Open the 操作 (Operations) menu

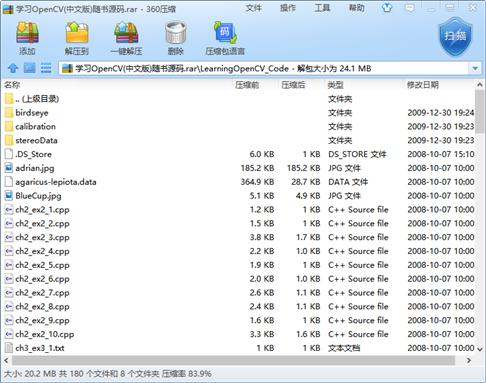pyautogui.click(x=288, y=8)
